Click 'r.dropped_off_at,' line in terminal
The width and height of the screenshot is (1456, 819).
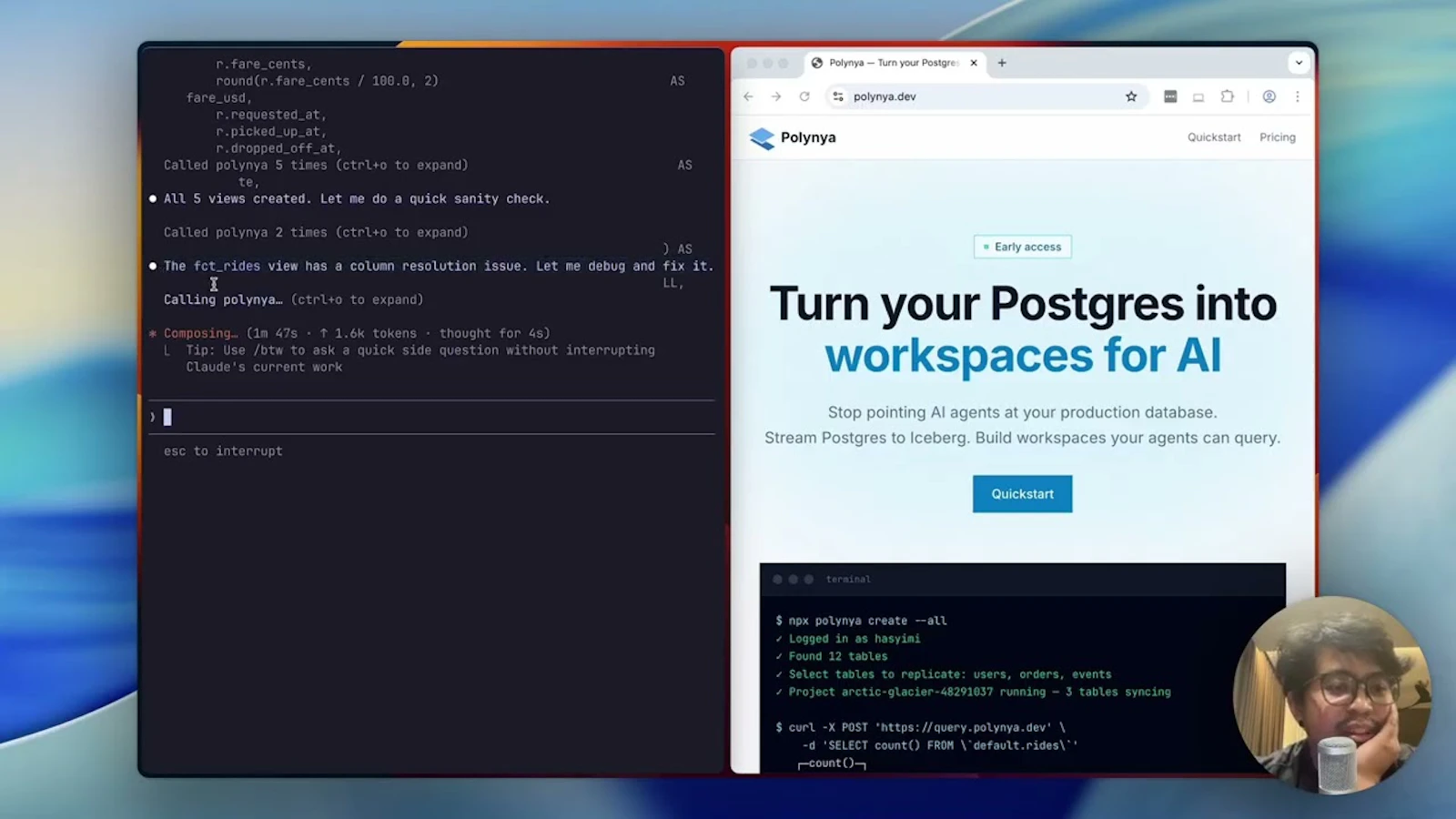point(278,148)
